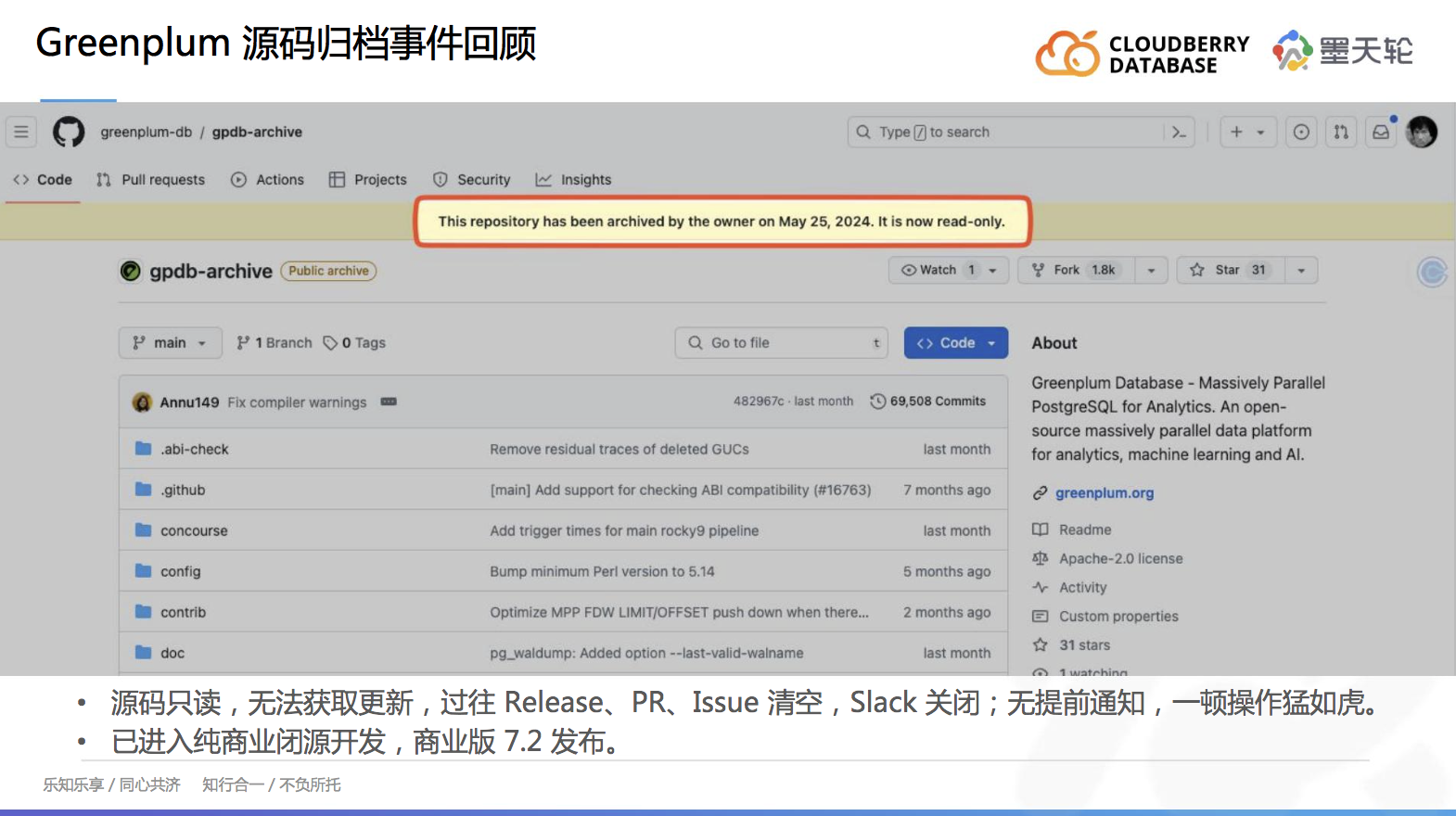The width and height of the screenshot is (1456, 816).
Task: Switch to the Actions tab
Action: coord(267,180)
